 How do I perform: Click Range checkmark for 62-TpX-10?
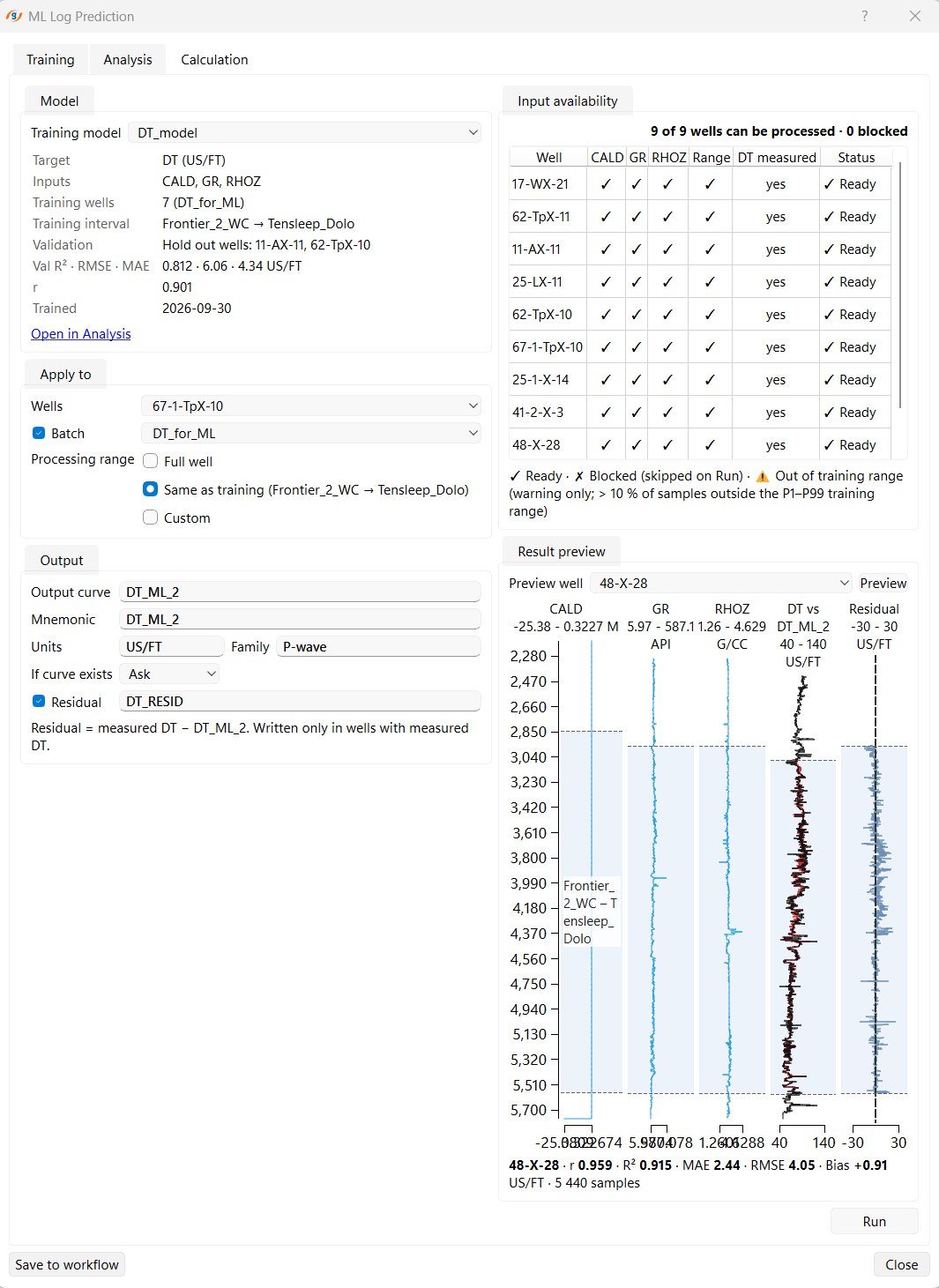coord(710,314)
